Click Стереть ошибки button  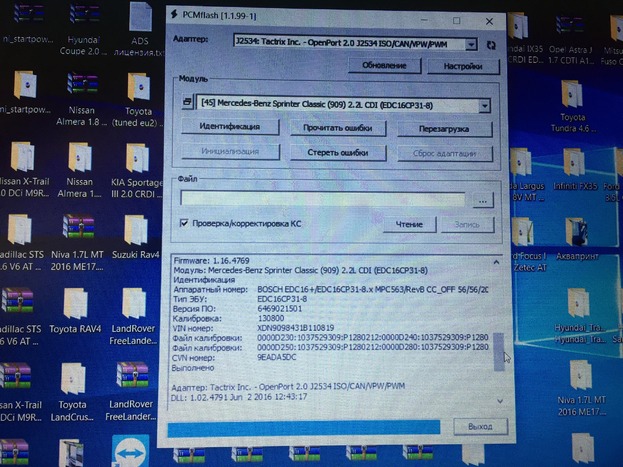(337, 152)
